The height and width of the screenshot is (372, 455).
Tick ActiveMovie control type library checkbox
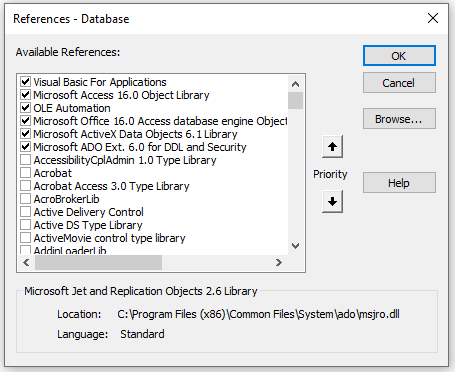tap(25, 238)
